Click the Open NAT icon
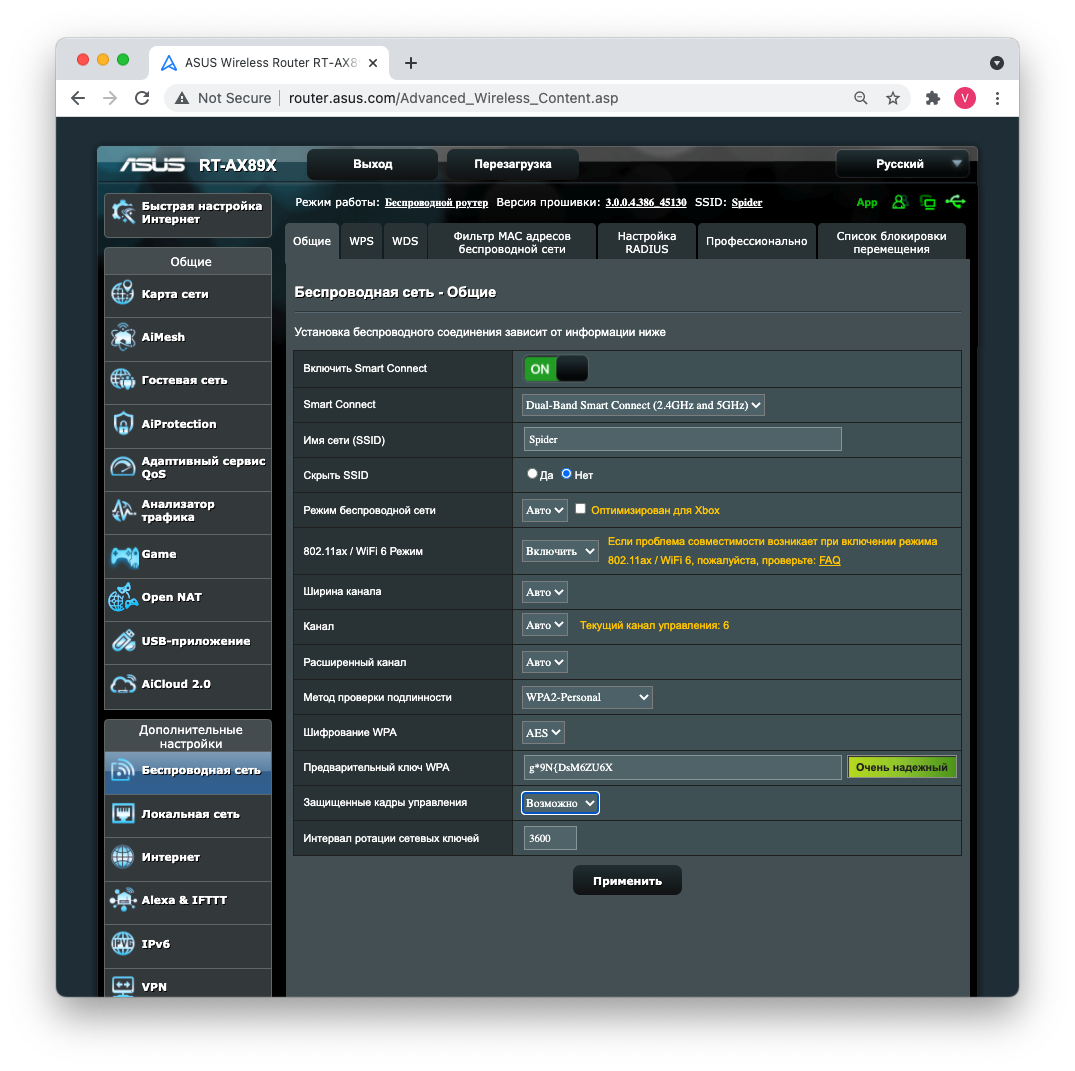This screenshot has height=1071, width=1075. point(123,597)
